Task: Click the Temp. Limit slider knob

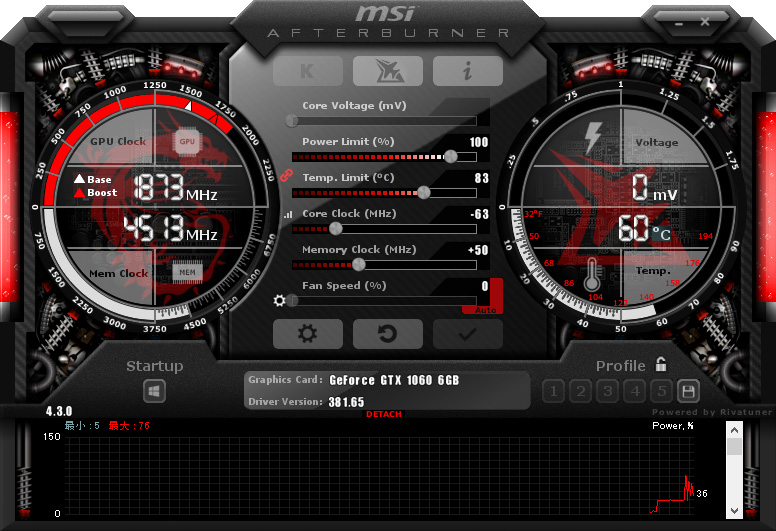Action: [x=424, y=193]
